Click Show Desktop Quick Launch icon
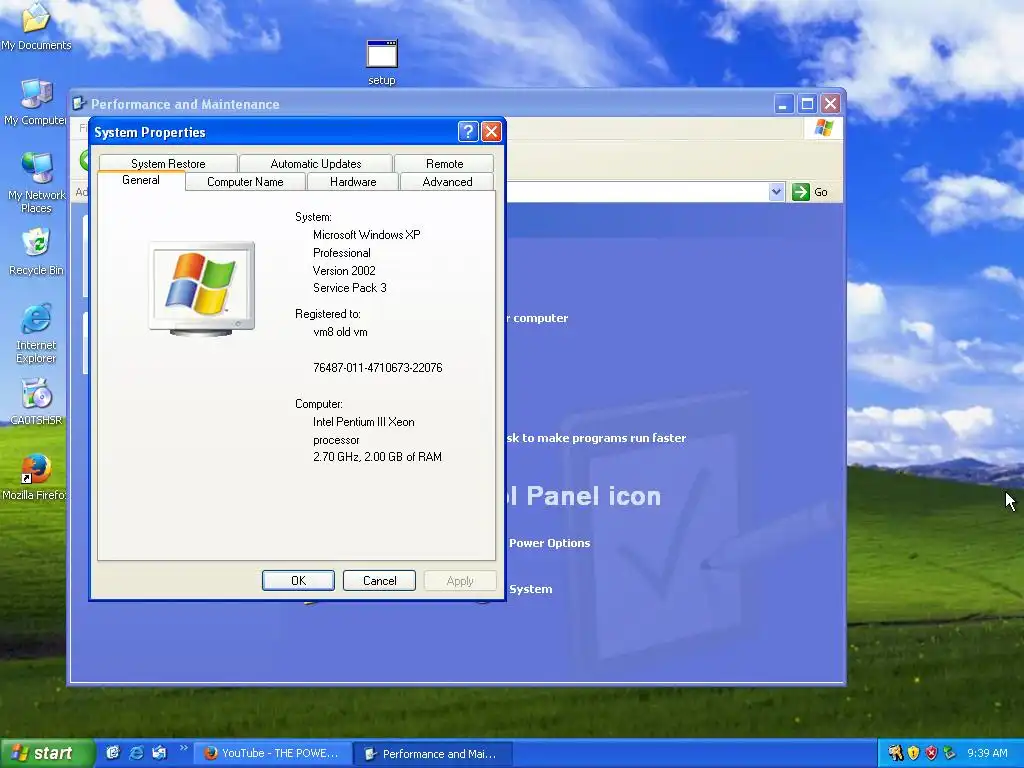 pyautogui.click(x=159, y=753)
